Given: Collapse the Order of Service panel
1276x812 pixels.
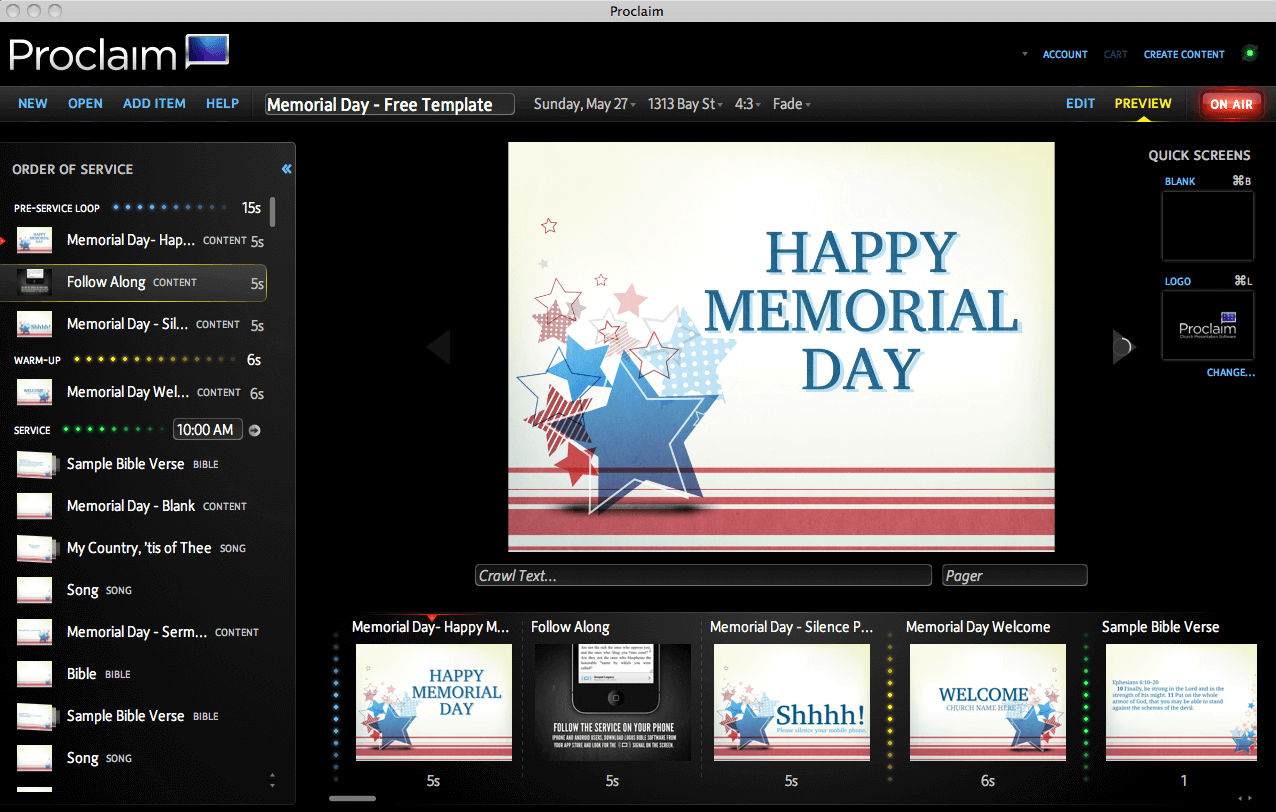Looking at the screenshot, I should tap(286, 169).
